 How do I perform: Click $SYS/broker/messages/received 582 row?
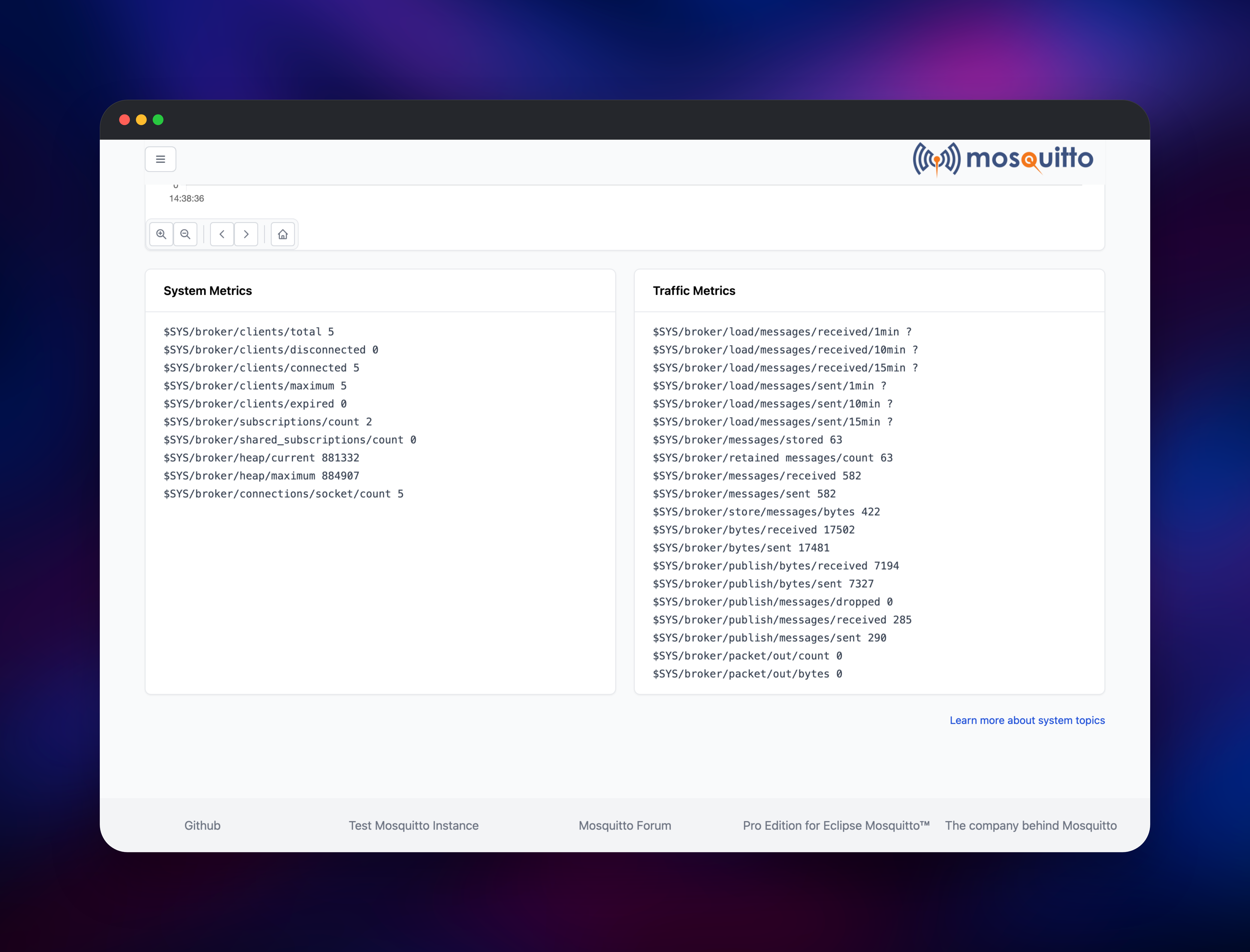coord(757,476)
